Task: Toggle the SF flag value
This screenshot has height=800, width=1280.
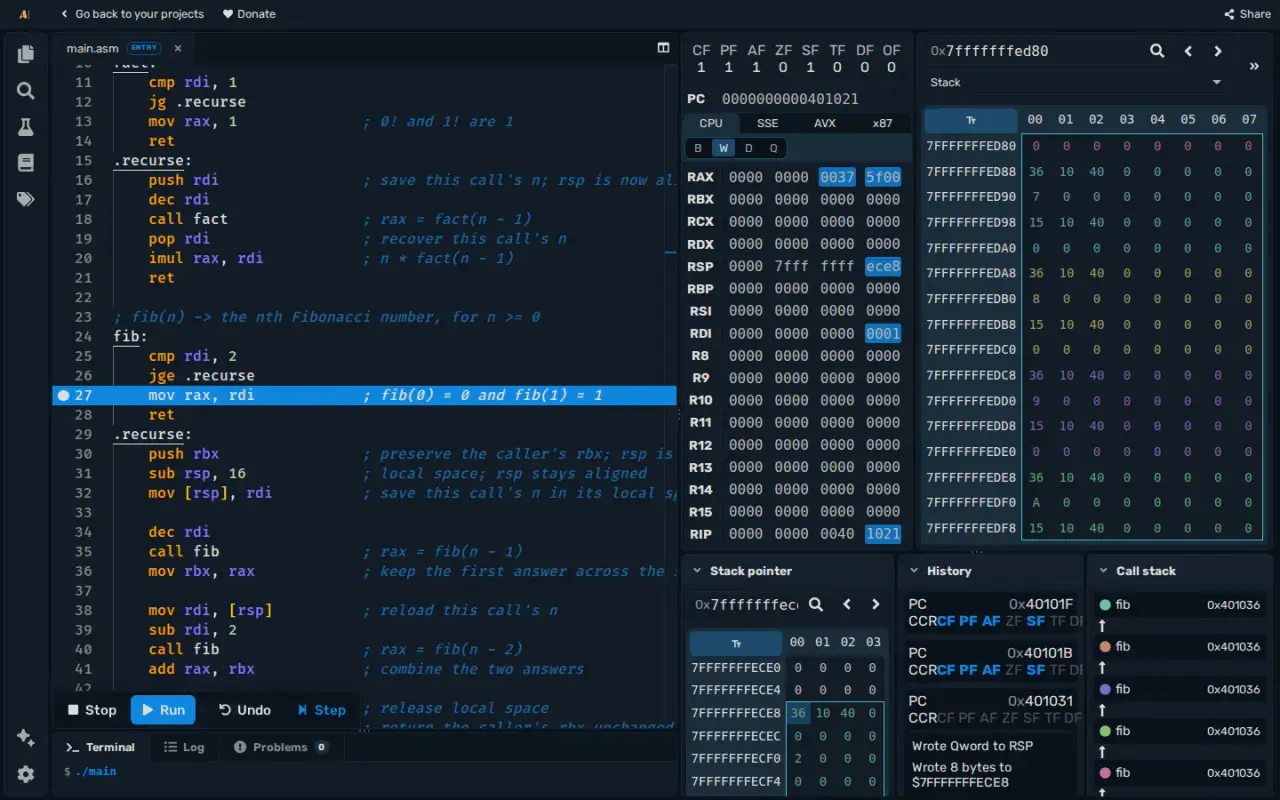Action: point(810,68)
